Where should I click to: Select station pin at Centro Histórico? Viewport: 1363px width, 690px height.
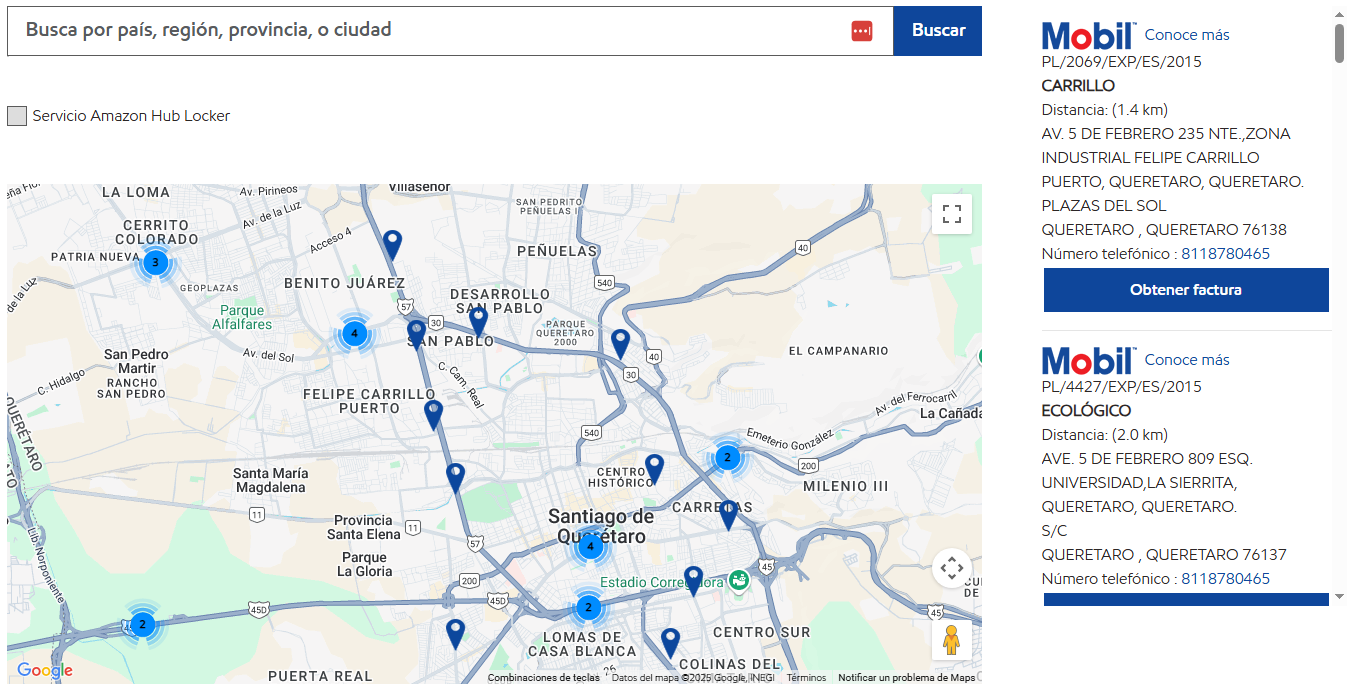[x=654, y=468]
